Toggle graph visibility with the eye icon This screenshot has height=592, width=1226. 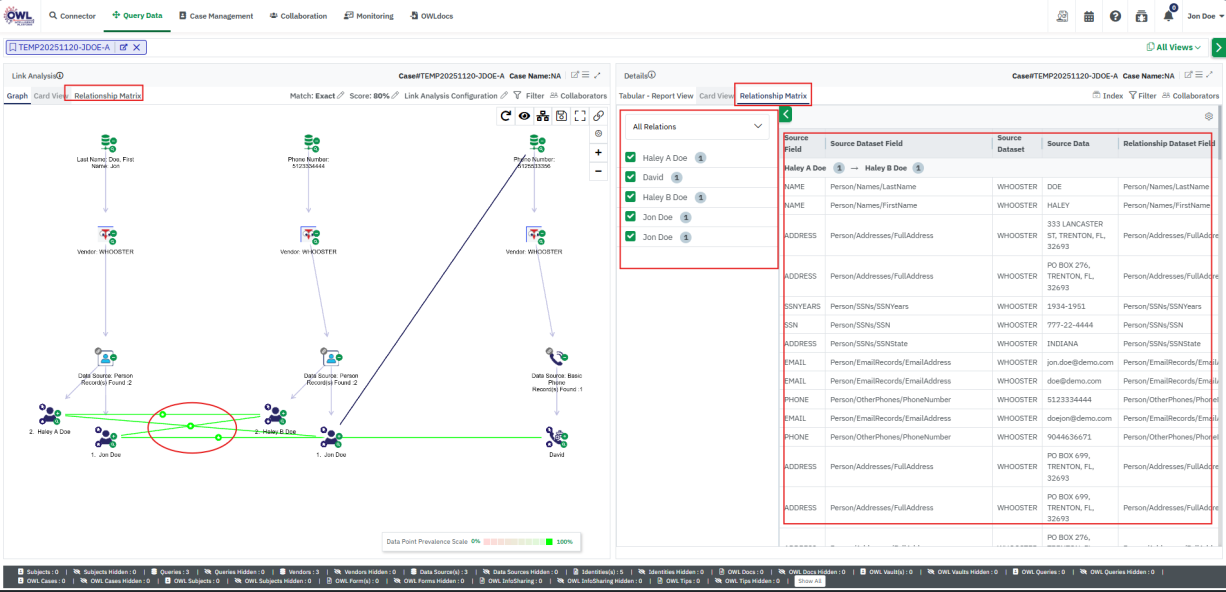(x=525, y=116)
